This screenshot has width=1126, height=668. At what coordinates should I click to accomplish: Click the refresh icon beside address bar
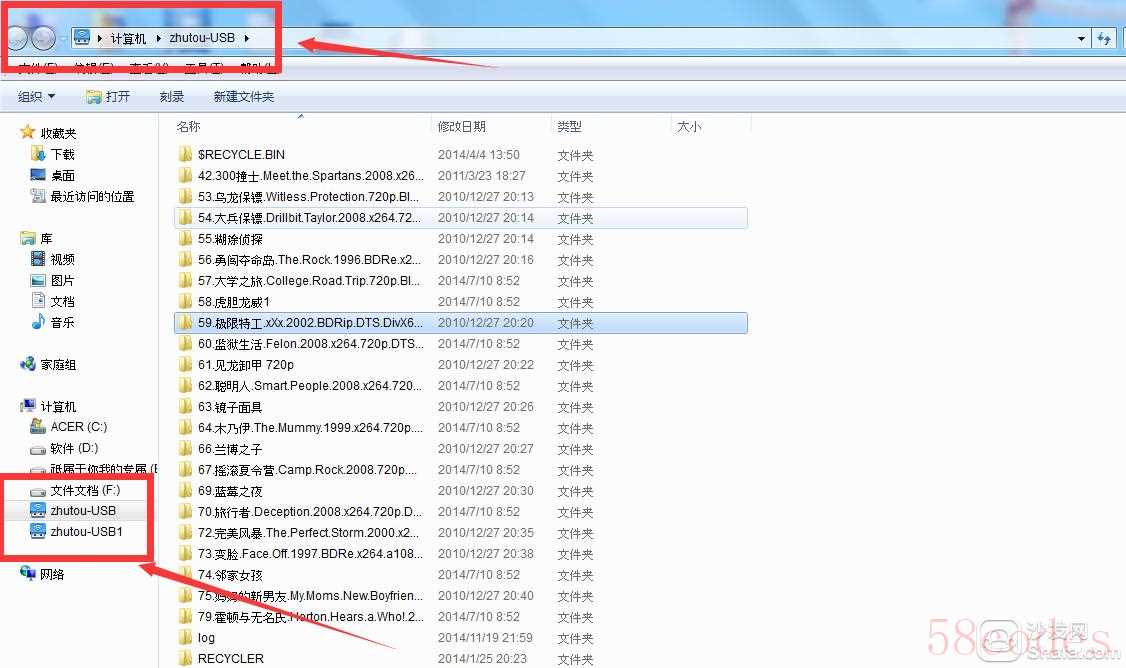[1104, 38]
